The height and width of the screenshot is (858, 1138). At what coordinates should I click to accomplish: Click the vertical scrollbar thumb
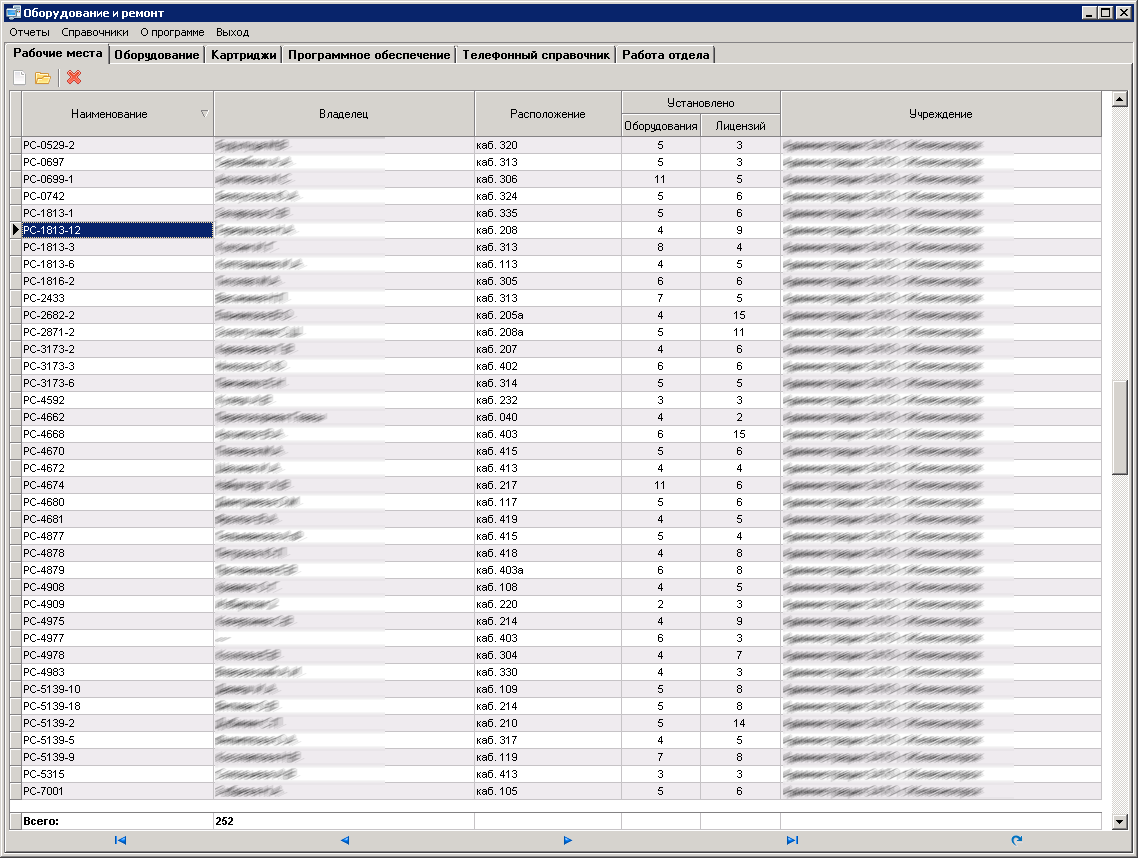click(x=1120, y=428)
